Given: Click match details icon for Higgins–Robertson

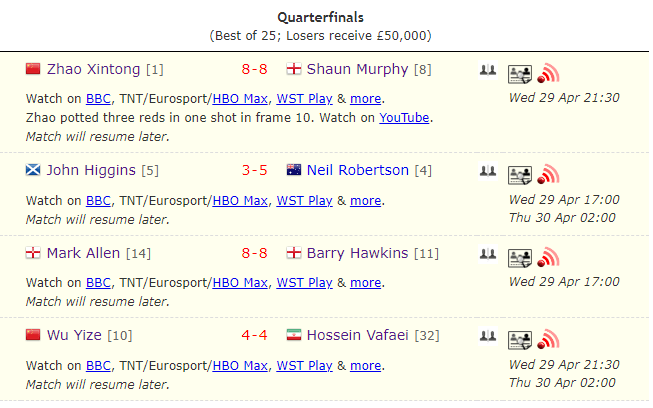Looking at the screenshot, I should click(519, 174).
